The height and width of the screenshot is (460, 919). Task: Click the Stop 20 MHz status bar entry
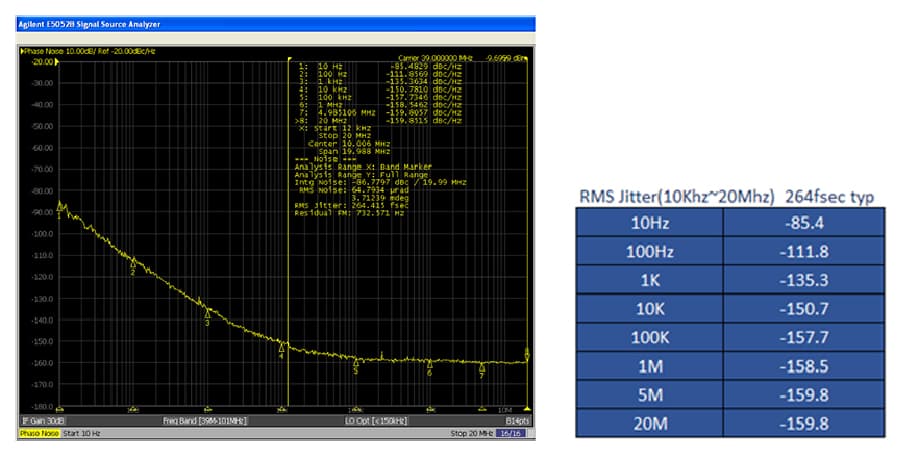(x=471, y=433)
